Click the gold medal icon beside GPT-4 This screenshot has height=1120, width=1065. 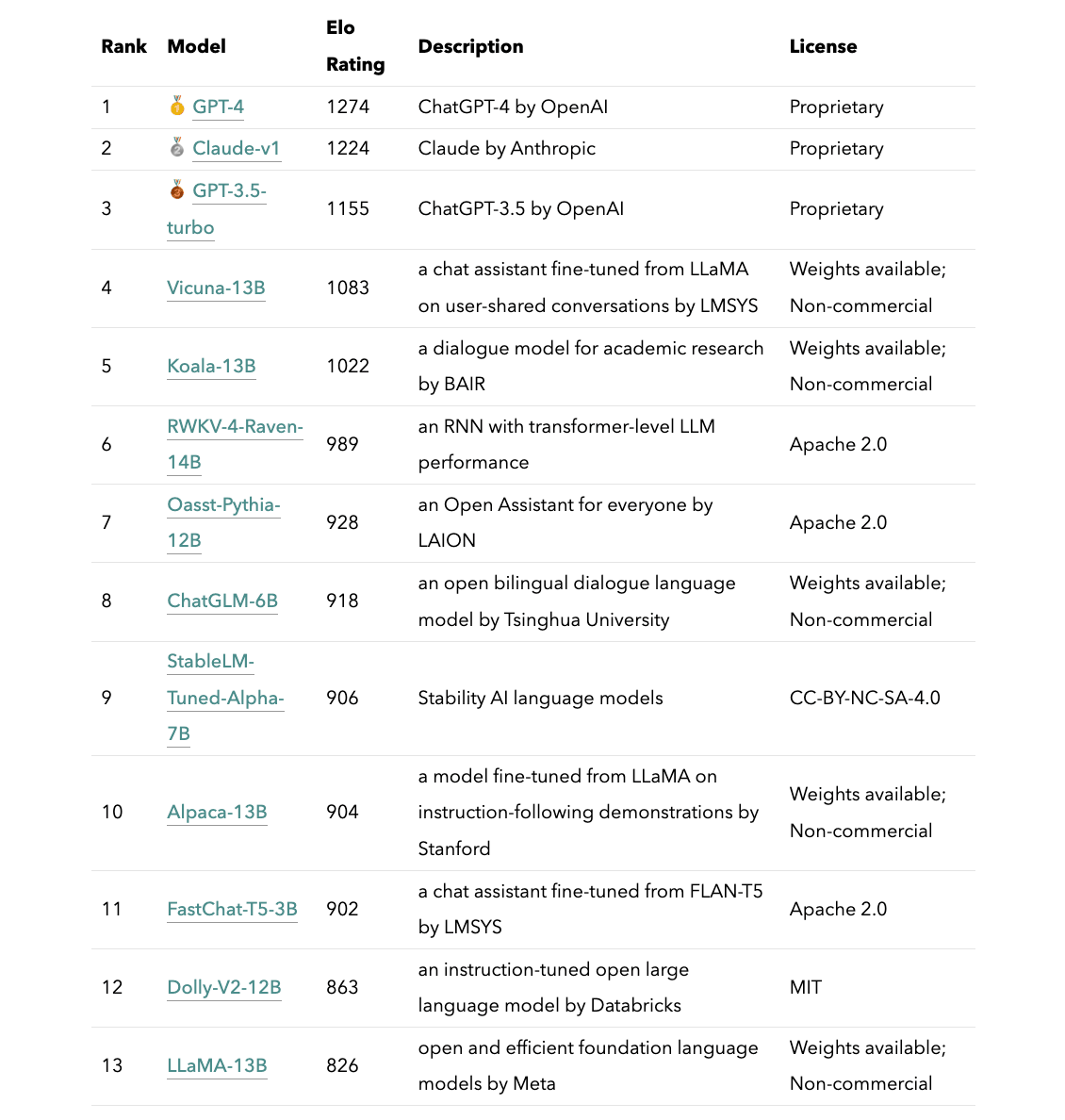[177, 106]
